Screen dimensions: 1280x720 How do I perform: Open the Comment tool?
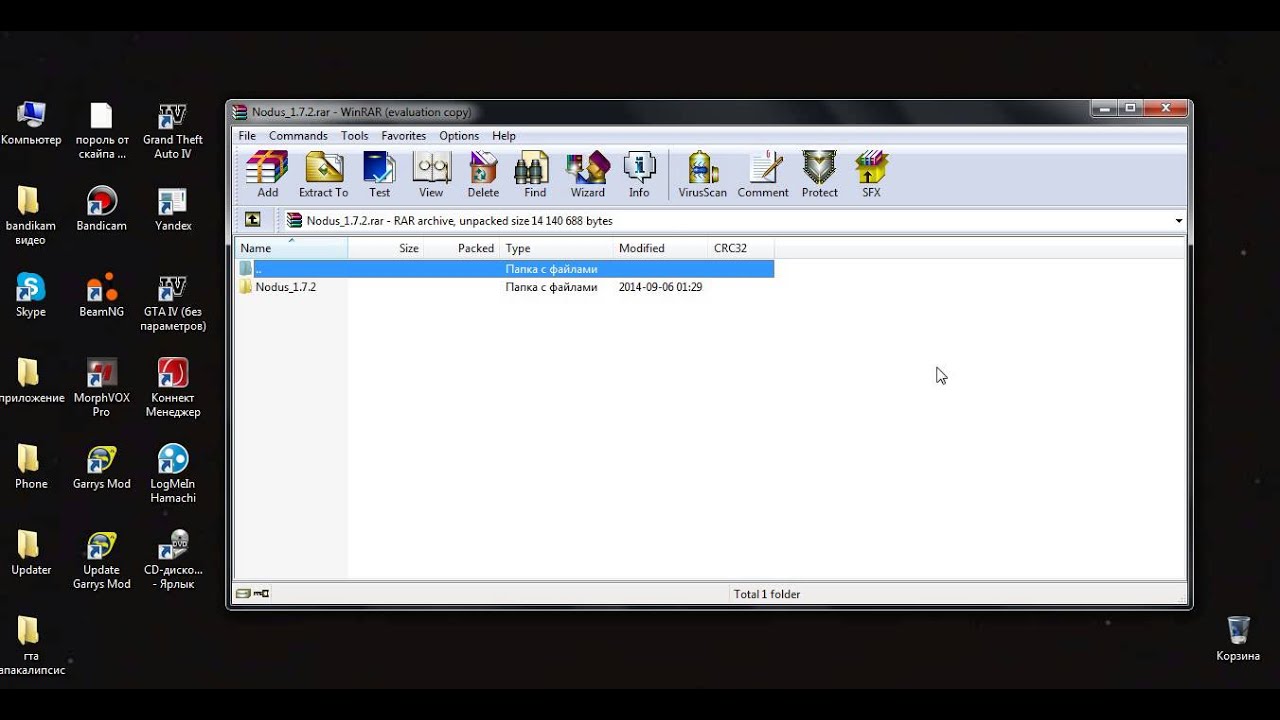tap(763, 175)
